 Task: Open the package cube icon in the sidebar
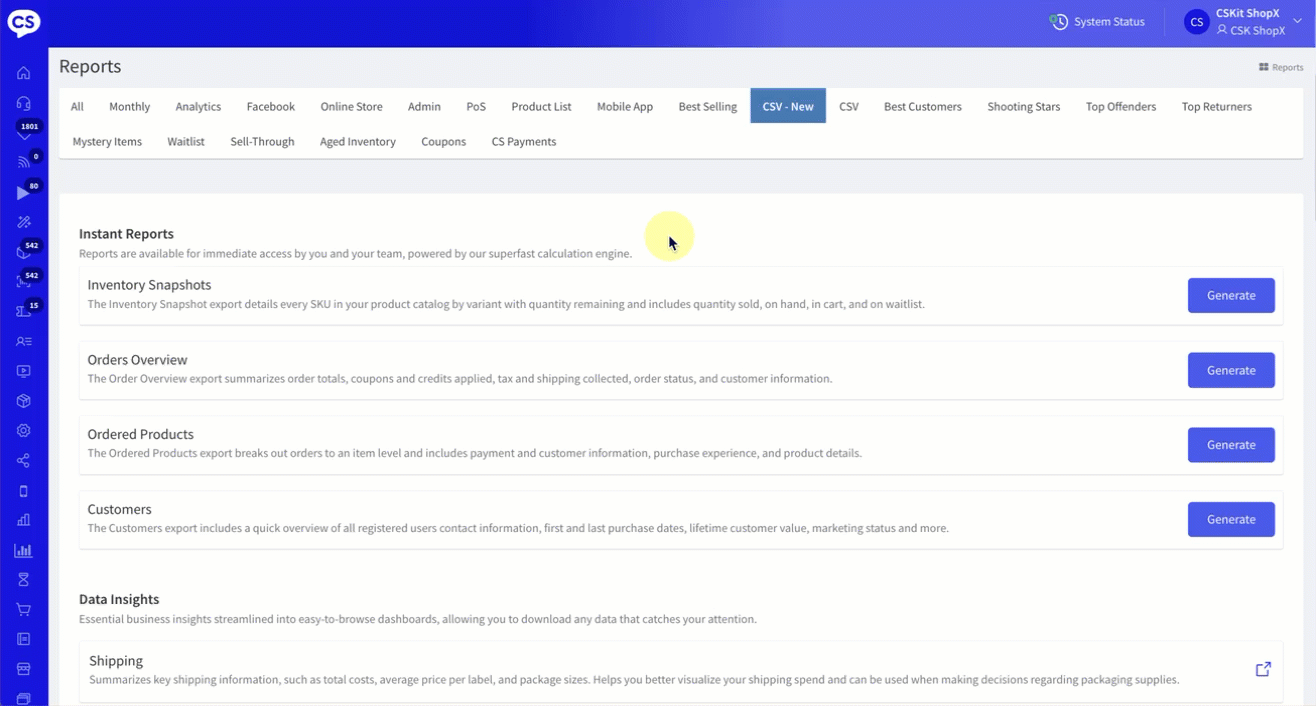pyautogui.click(x=24, y=401)
